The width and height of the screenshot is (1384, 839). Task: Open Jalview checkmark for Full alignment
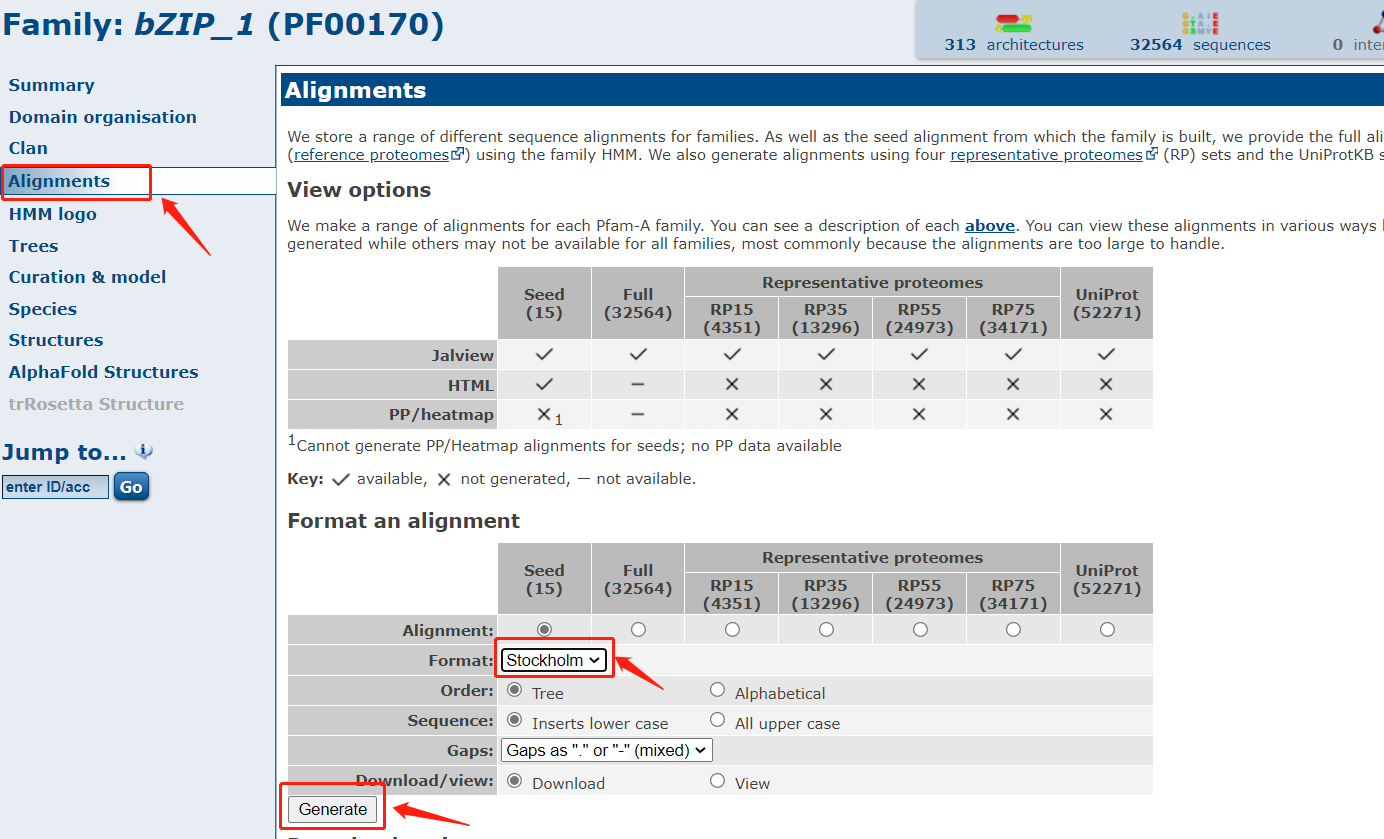[x=638, y=354]
